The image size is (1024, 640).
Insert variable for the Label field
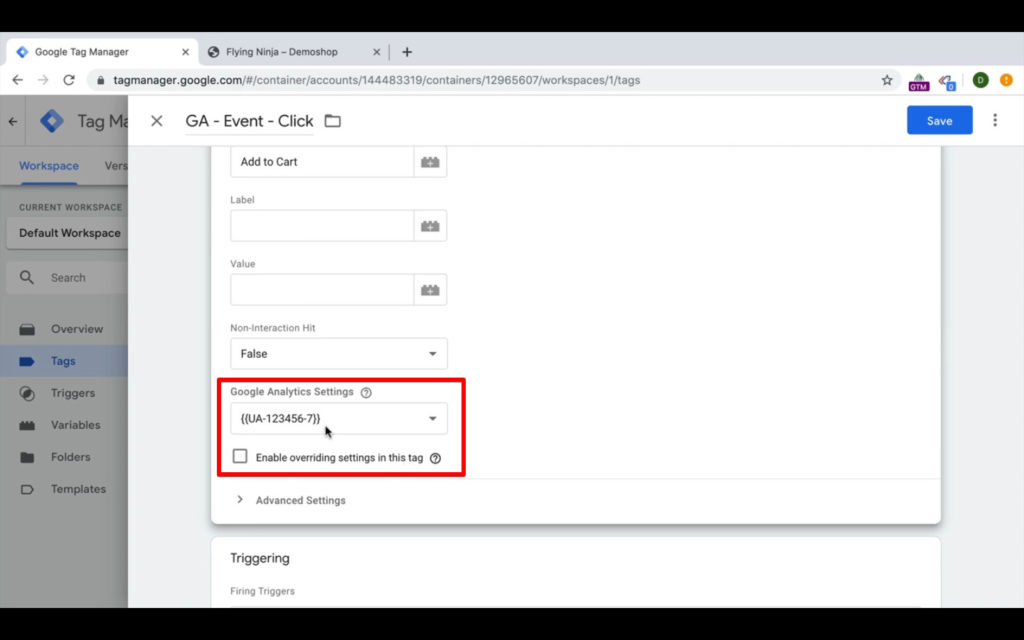(x=430, y=226)
